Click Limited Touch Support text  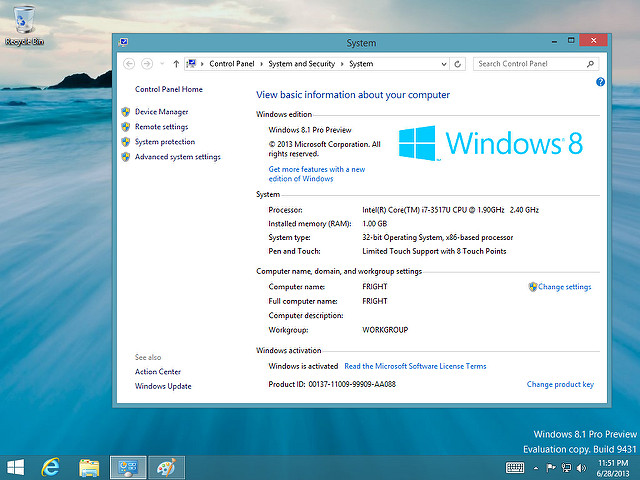pos(434,251)
